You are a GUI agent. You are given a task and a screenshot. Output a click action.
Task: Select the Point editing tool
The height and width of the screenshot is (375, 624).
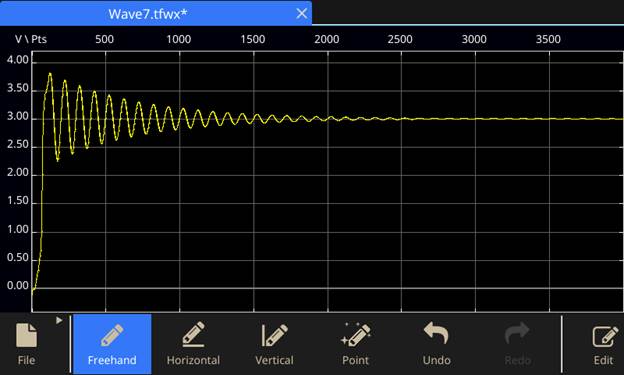tap(355, 344)
